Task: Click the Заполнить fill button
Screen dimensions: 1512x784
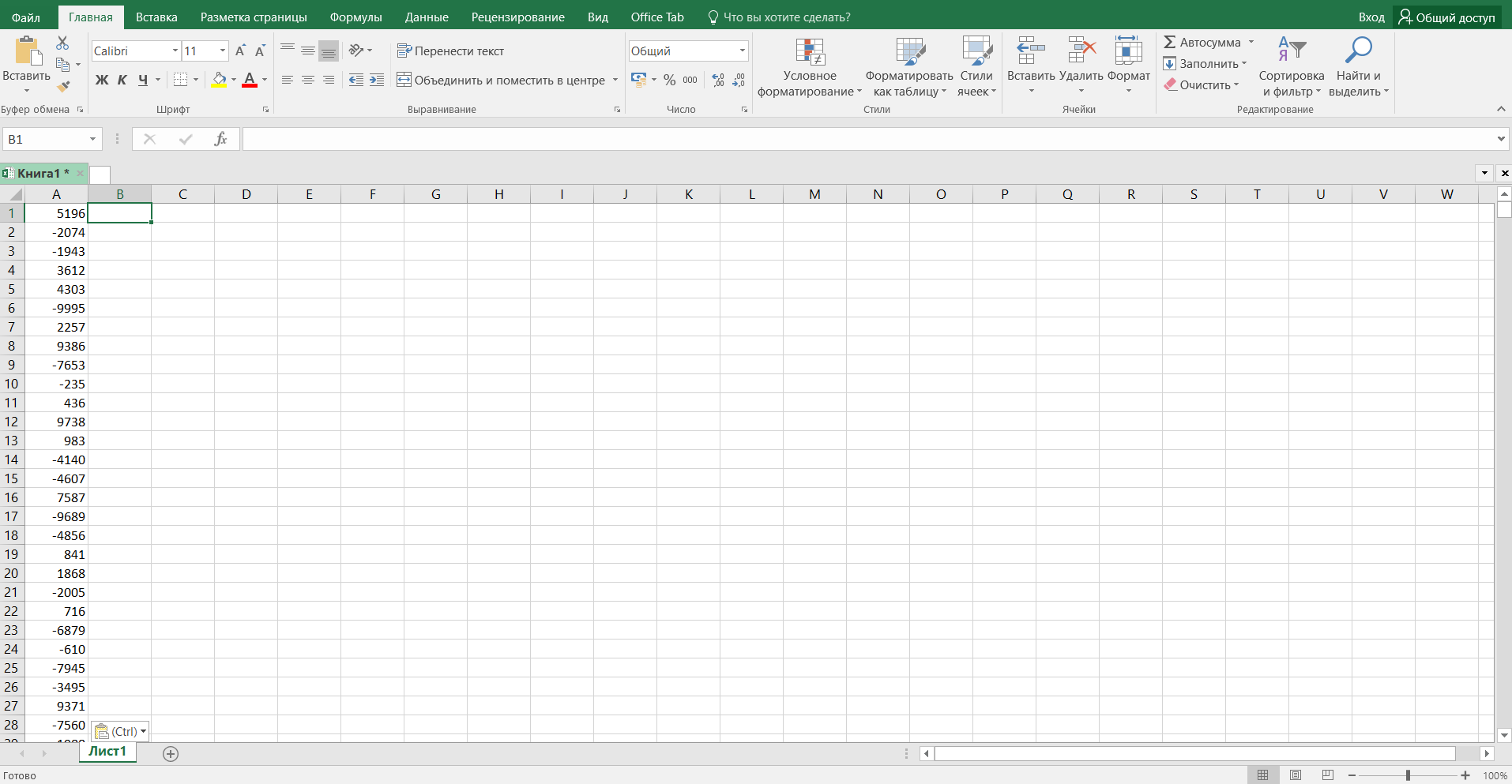Action: click(1205, 63)
